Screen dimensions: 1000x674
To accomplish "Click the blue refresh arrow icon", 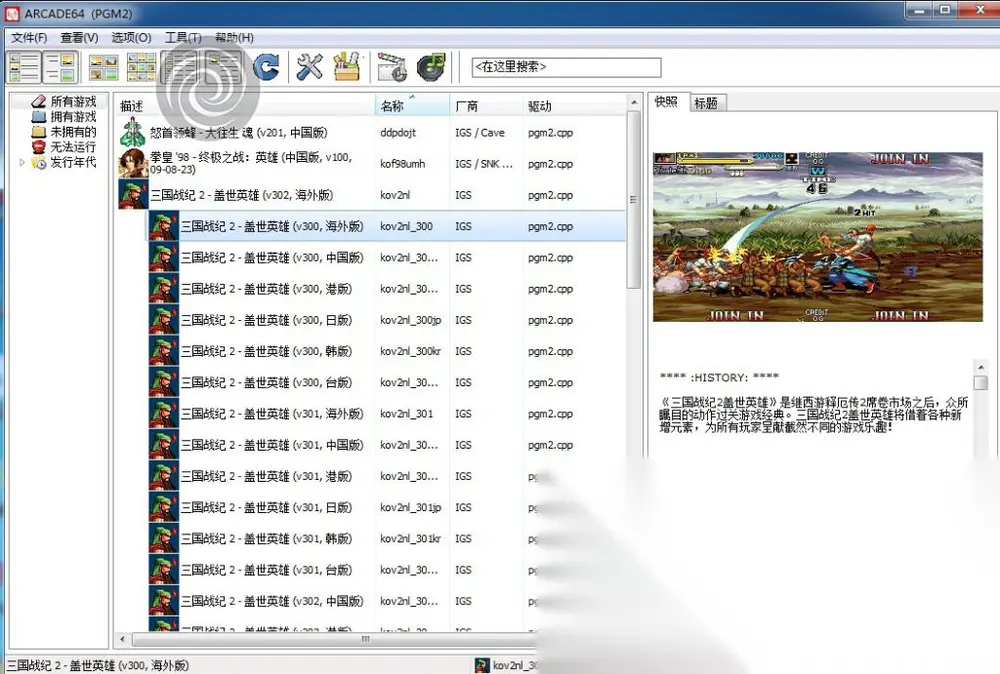I will [x=267, y=67].
